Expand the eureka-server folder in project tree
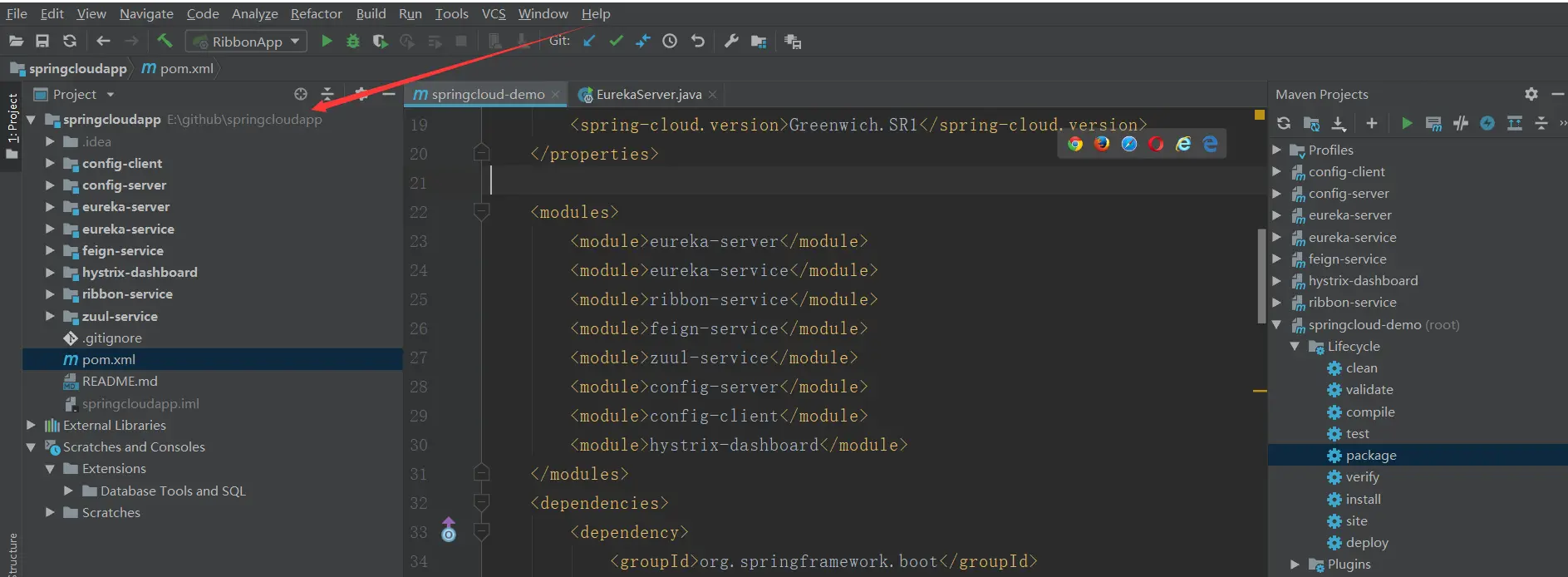The height and width of the screenshot is (577, 1568). [x=50, y=206]
